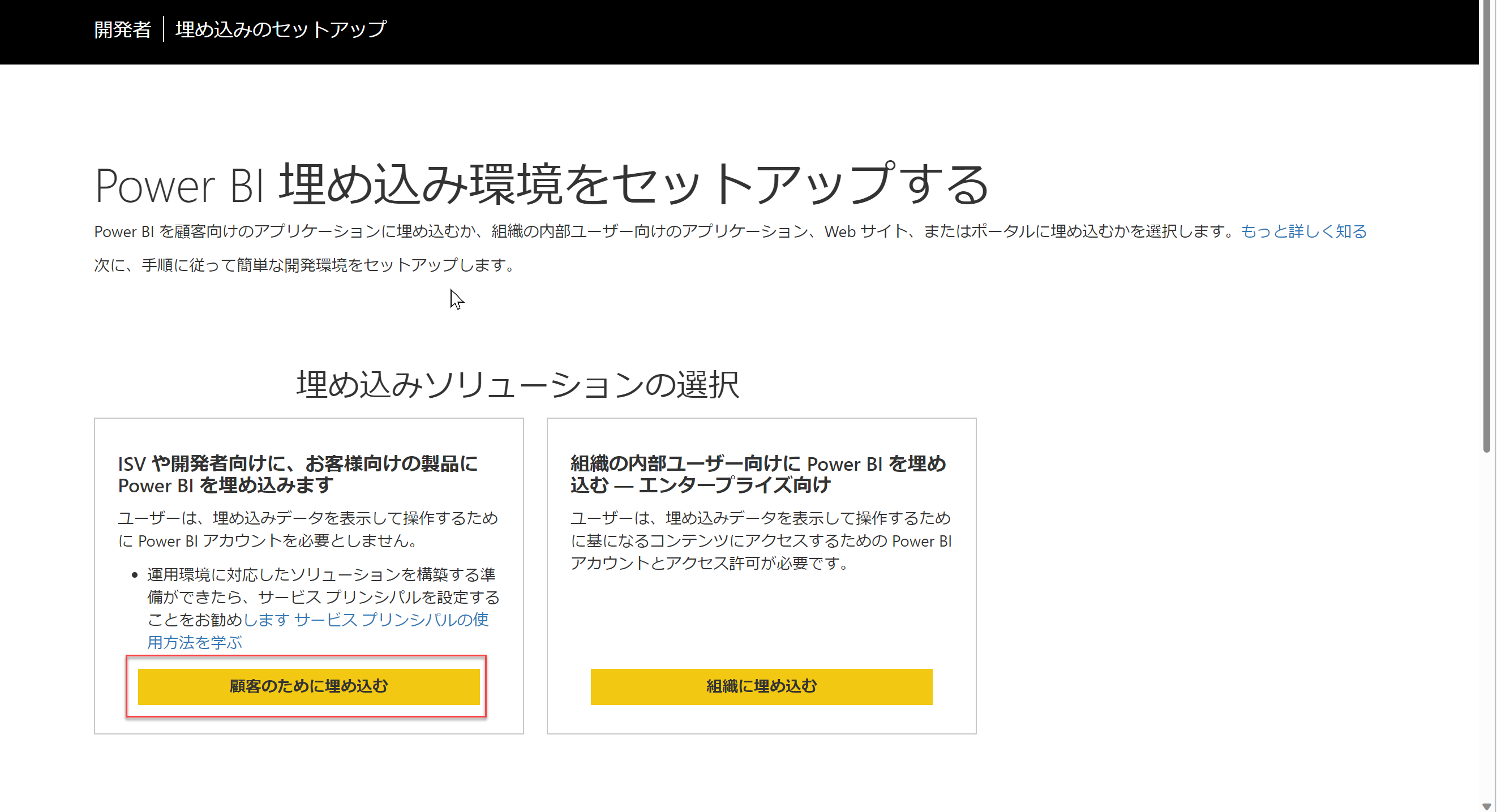Click the 埋め込みソリューションの選択 section heading
Viewport: 1497px width, 812px height.
(x=517, y=385)
